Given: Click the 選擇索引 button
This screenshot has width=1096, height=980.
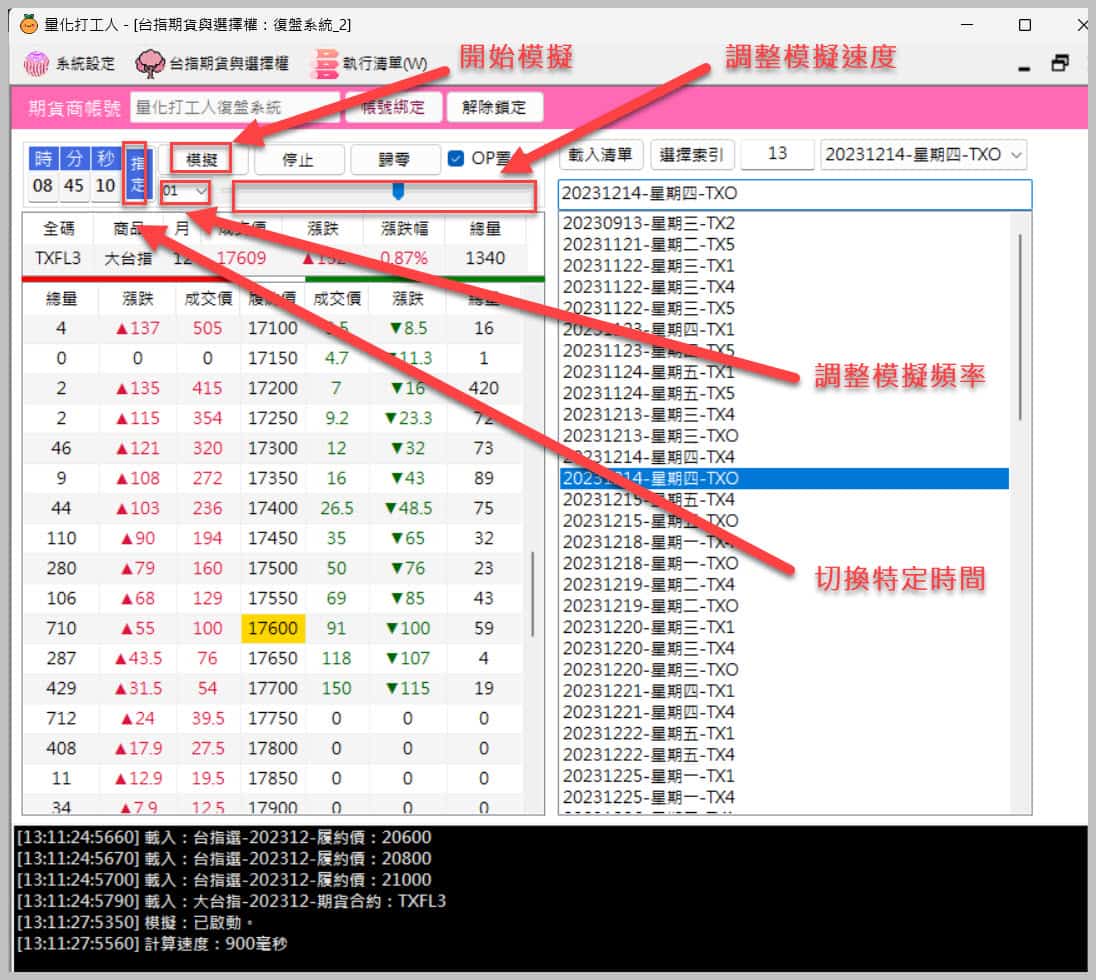Looking at the screenshot, I should coord(693,154).
